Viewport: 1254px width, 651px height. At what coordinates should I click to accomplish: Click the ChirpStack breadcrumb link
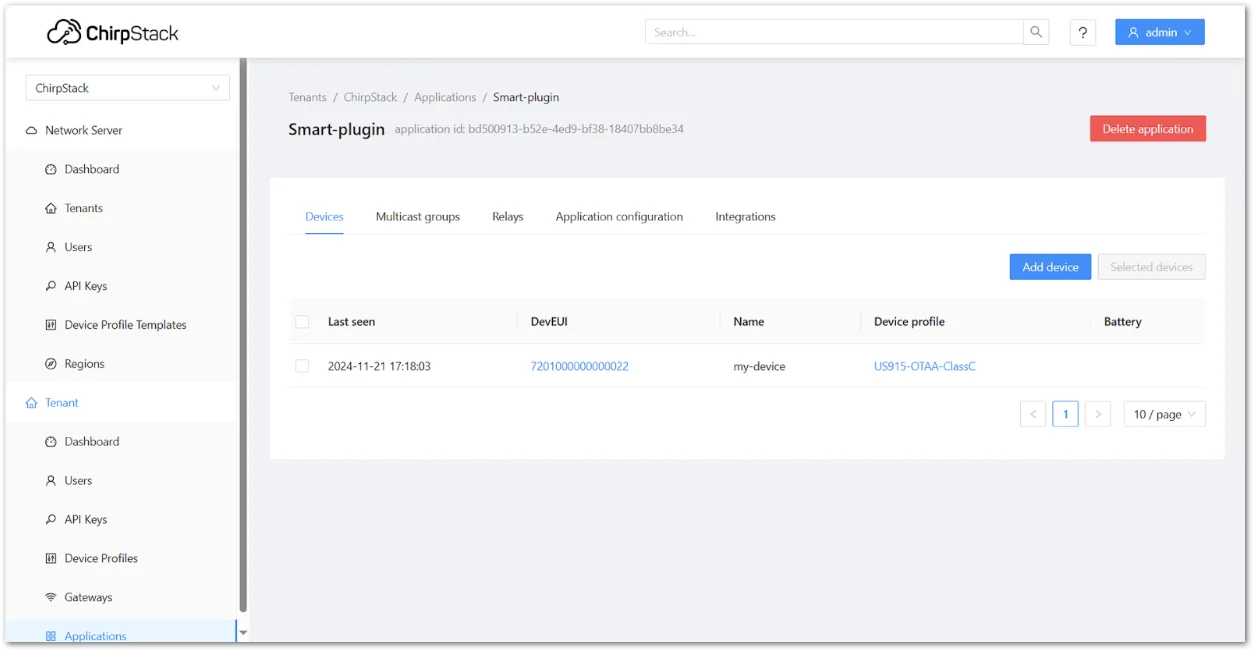[x=370, y=98]
